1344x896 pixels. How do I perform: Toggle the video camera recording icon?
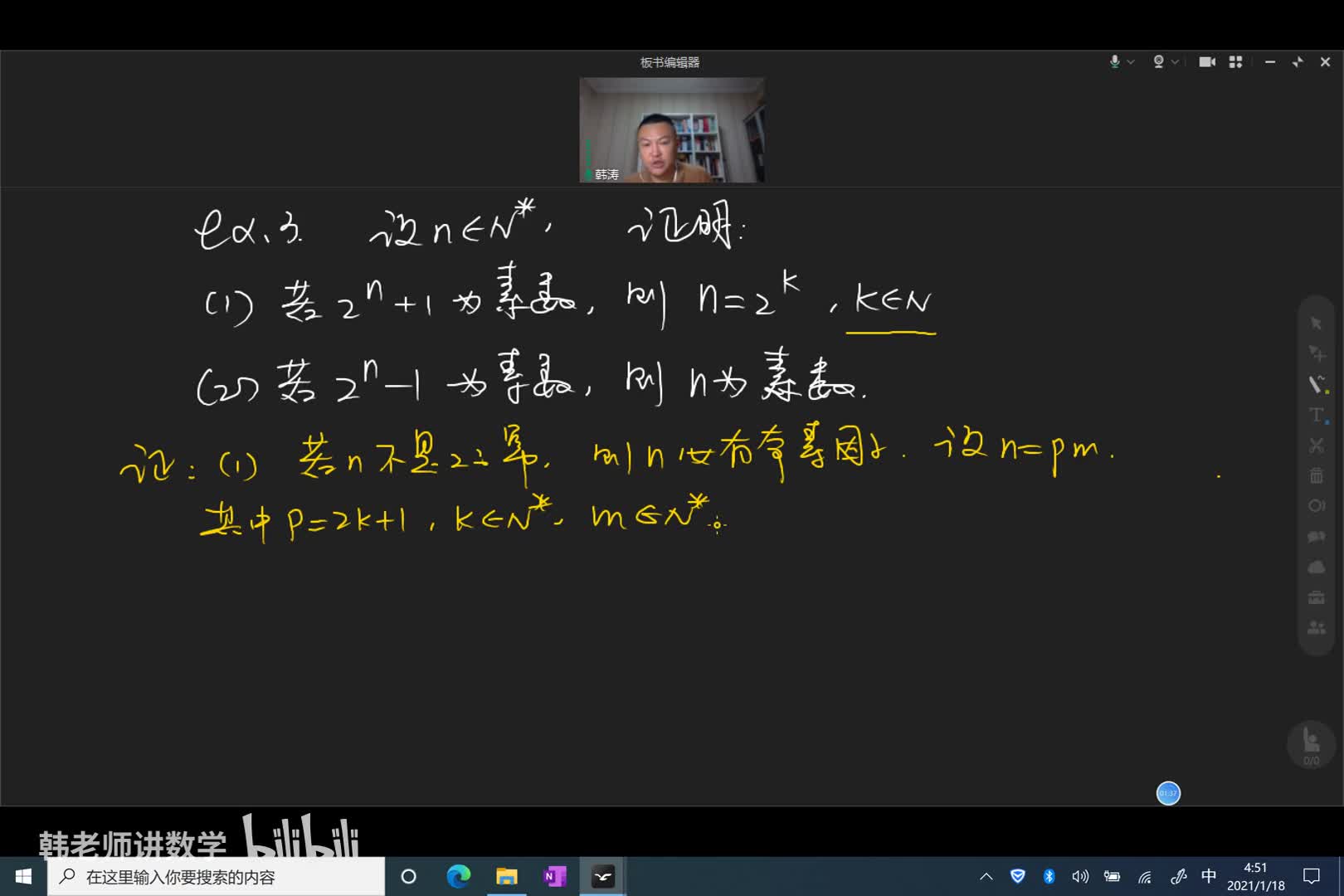coord(1207,62)
